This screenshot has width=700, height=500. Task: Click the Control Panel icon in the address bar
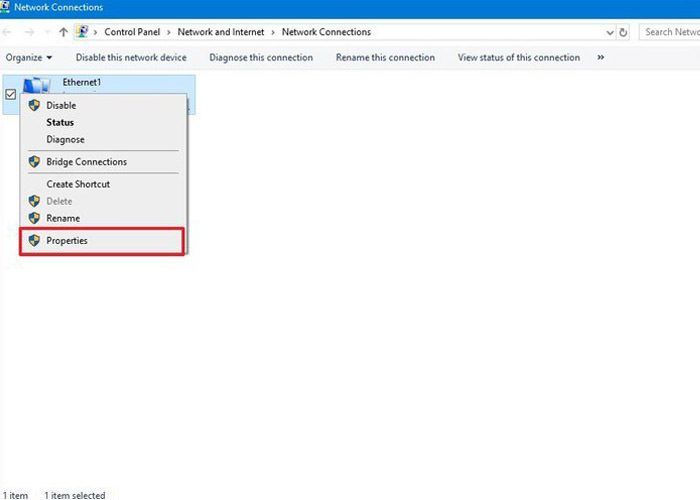[x=82, y=32]
